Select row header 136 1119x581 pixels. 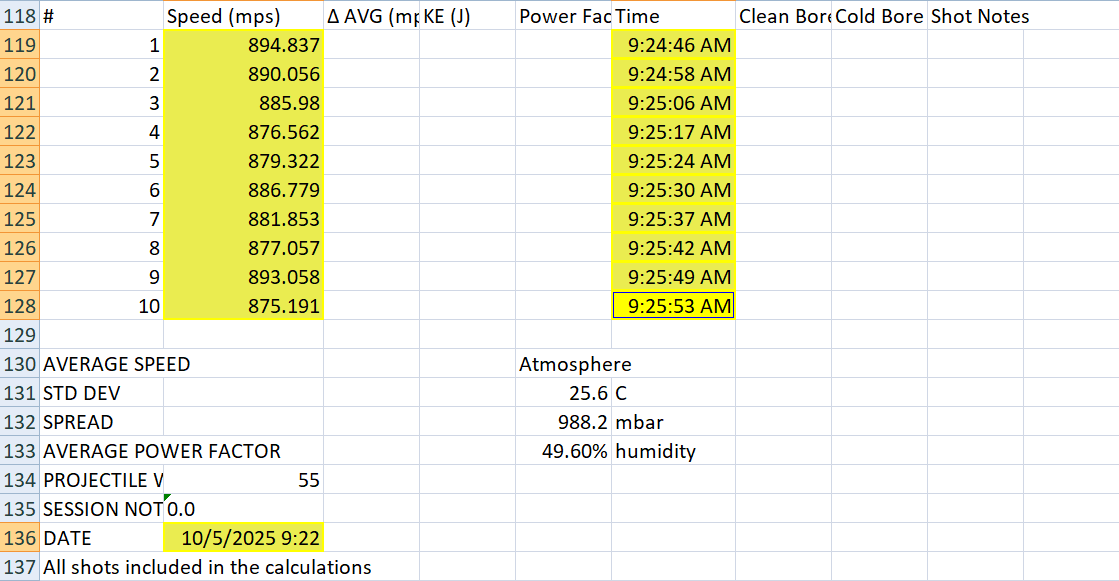pos(20,538)
